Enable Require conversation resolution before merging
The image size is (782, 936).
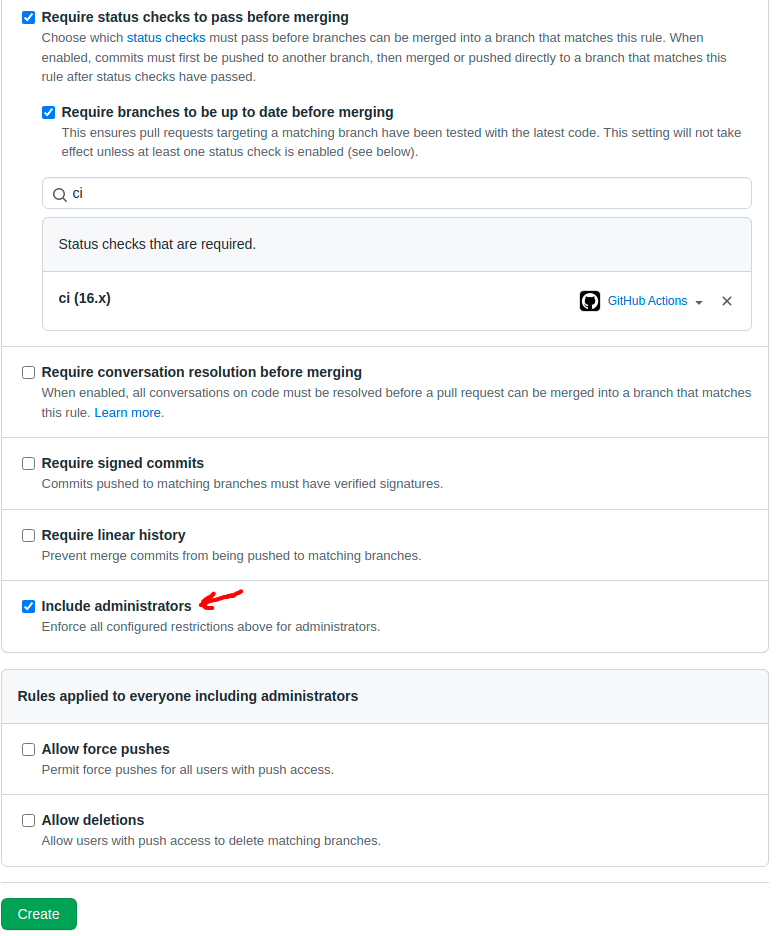(x=29, y=373)
